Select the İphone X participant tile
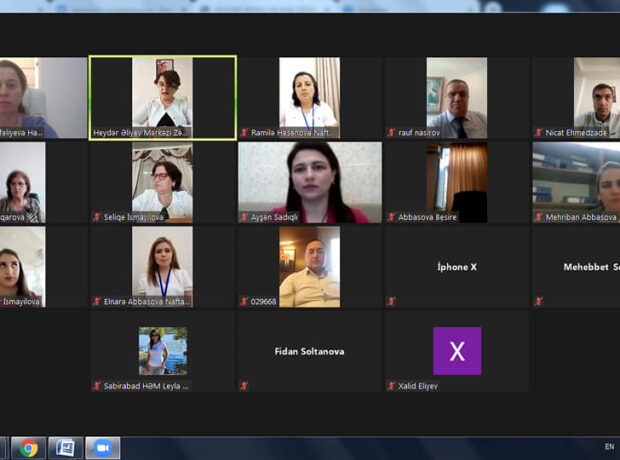 pos(457,267)
